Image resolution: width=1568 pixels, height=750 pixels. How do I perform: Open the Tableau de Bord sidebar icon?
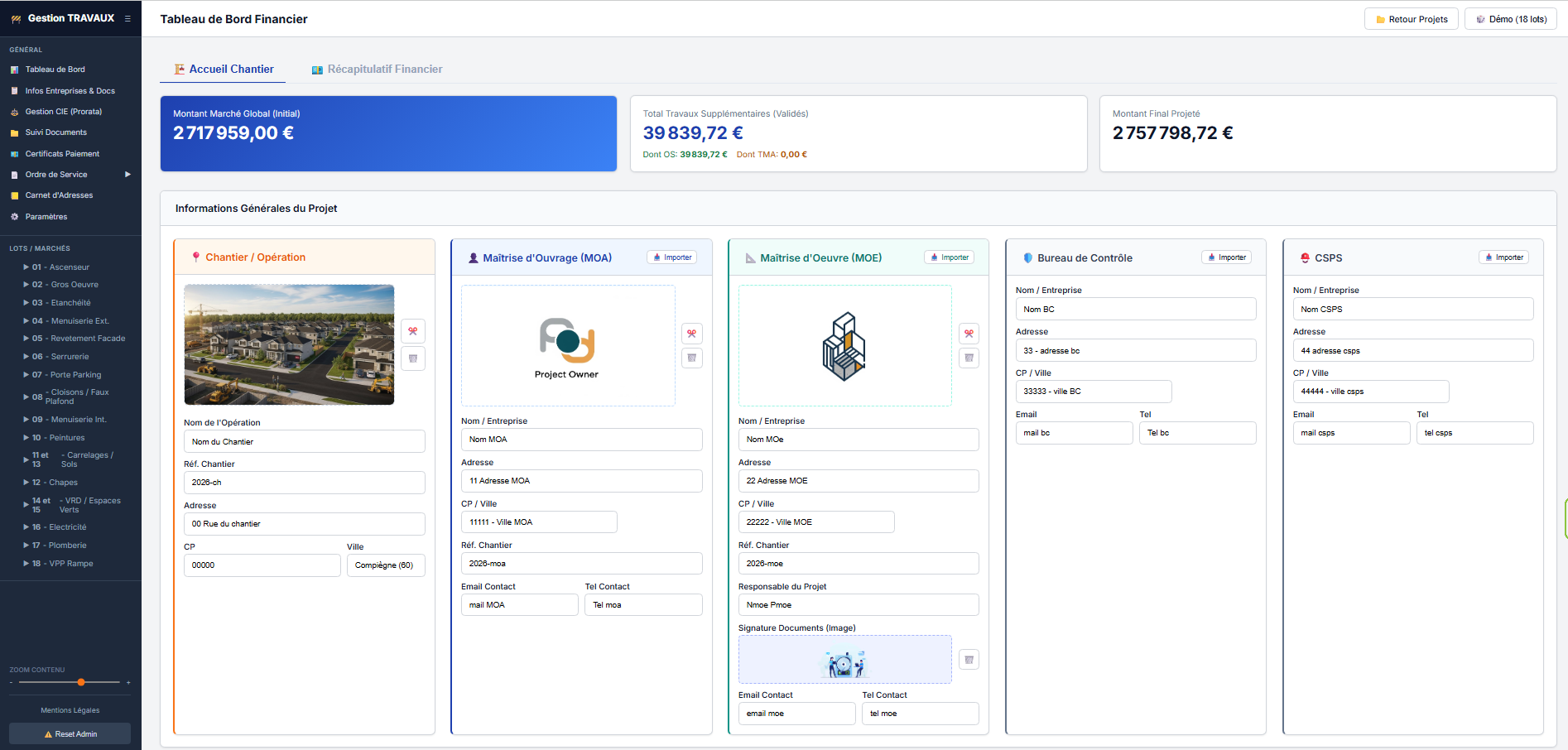coord(13,70)
